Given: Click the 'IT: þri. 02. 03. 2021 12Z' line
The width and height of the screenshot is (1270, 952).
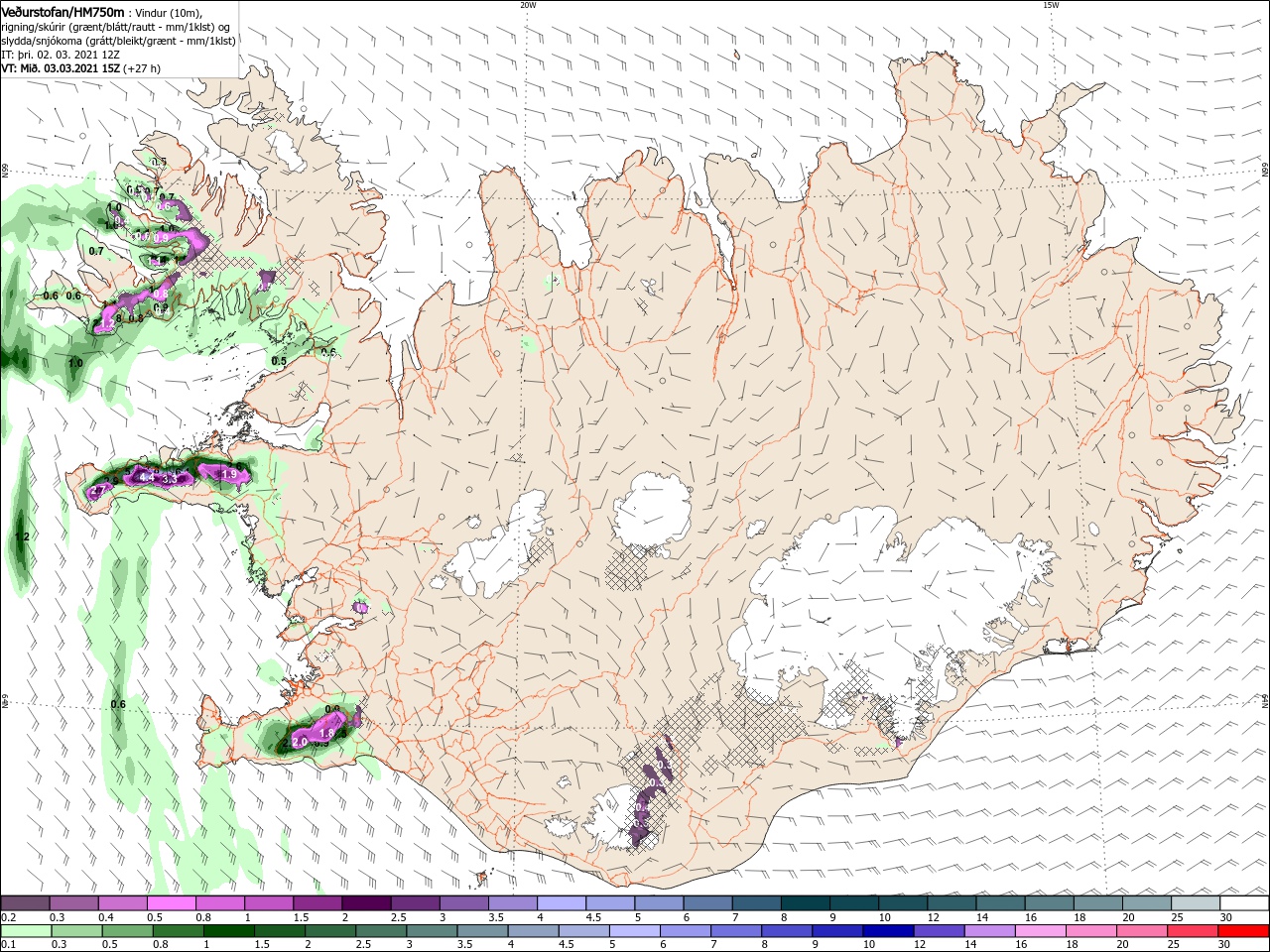Looking at the screenshot, I should (x=60, y=55).
